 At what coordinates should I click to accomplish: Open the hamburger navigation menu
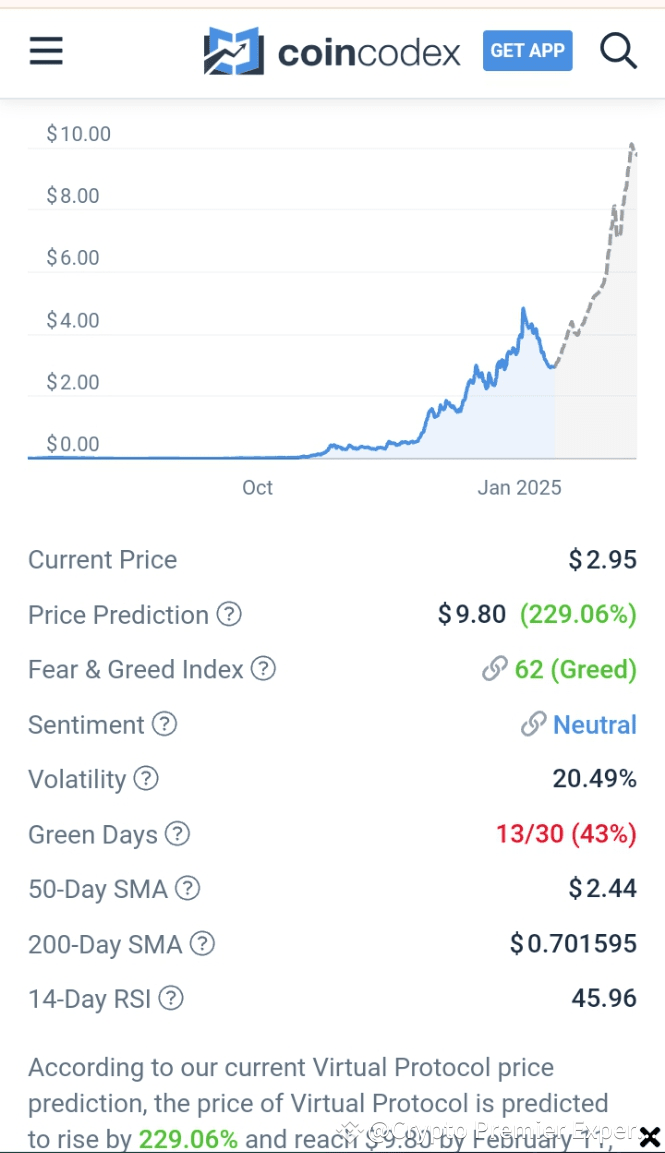click(46, 51)
